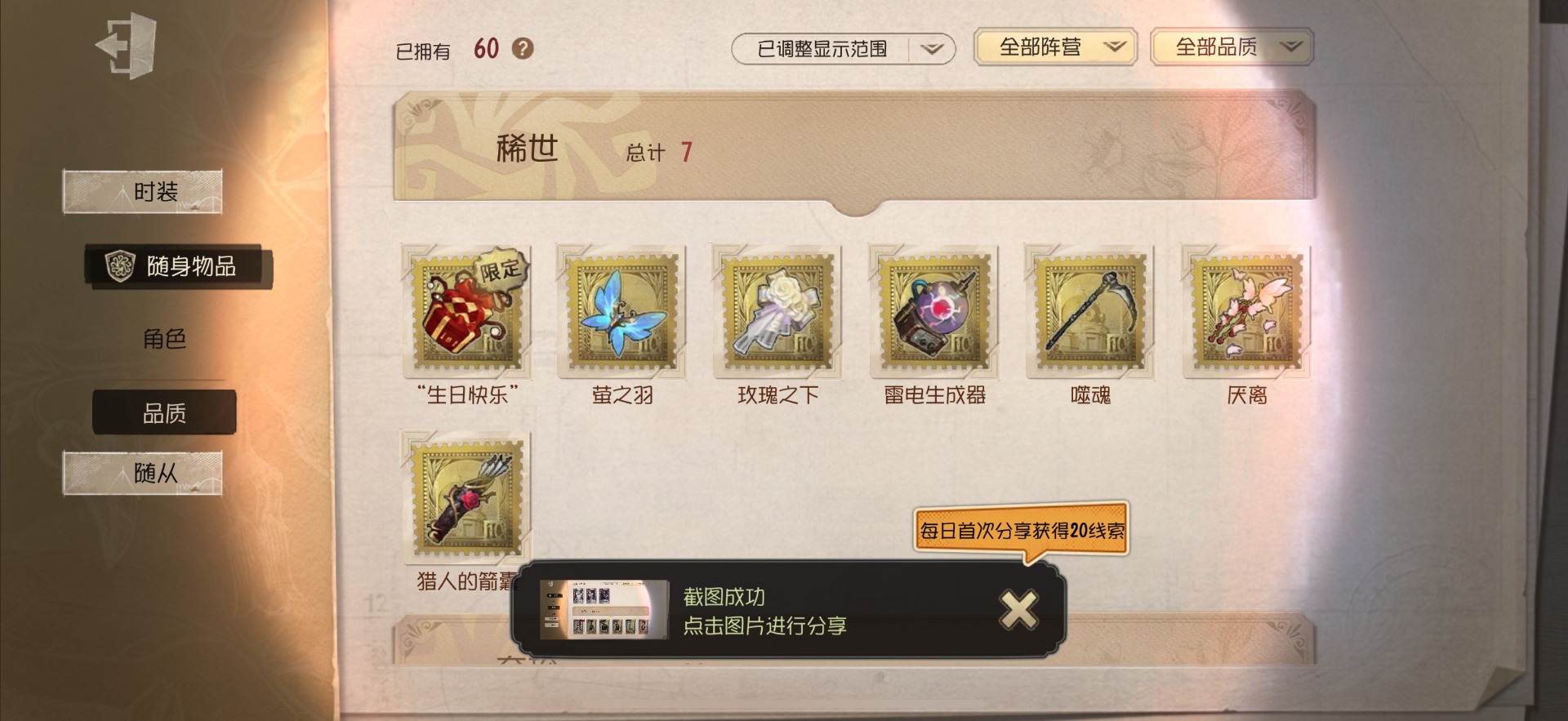Expand the 已调整显示范围 dropdown
Image resolution: width=1568 pixels, height=721 pixels.
[x=843, y=49]
